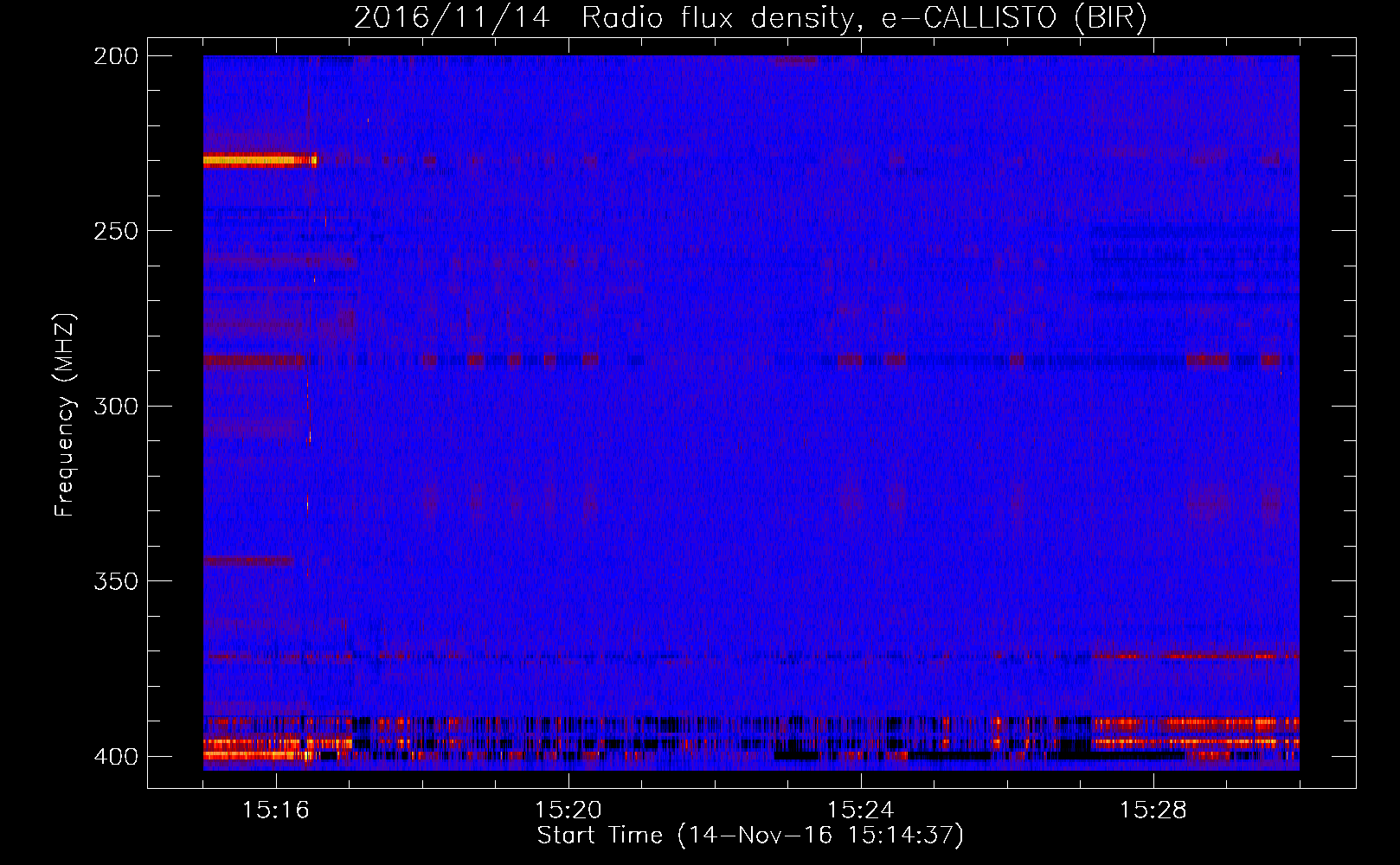
Task: Click the 250 frequency tick label
Action: [115, 231]
